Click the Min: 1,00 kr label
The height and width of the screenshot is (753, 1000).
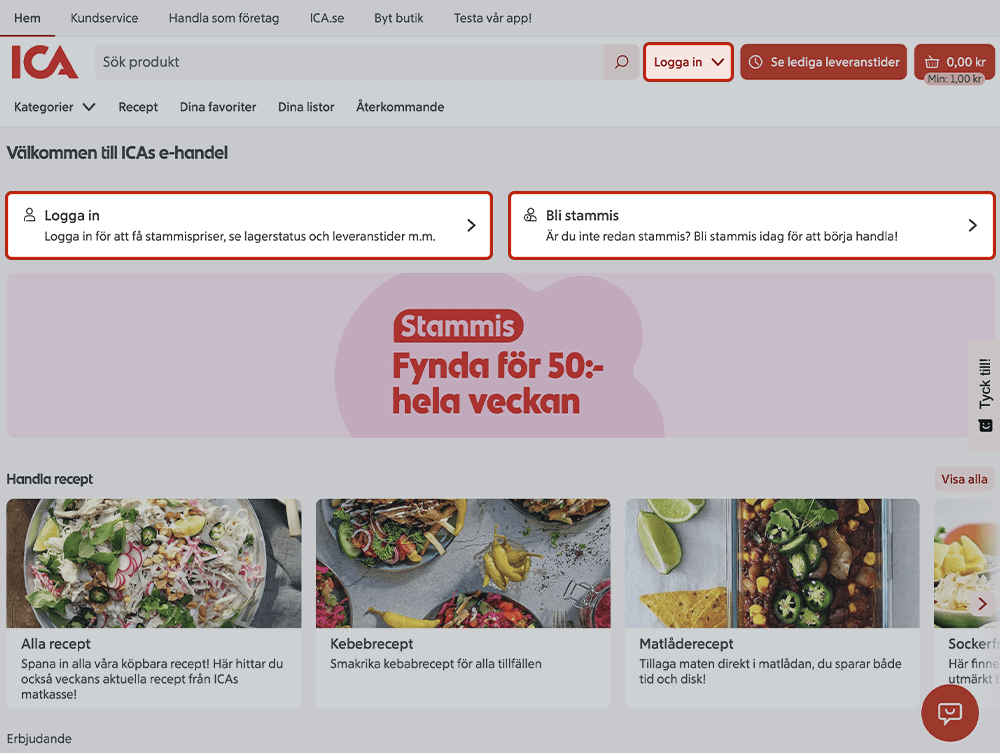[954, 79]
